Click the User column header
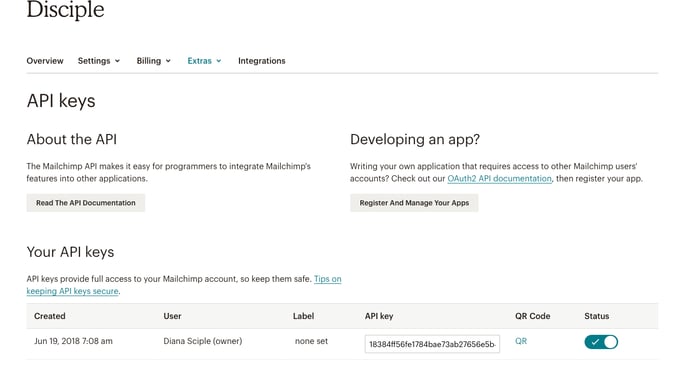Image resolution: width=688 pixels, height=371 pixels. (x=172, y=316)
